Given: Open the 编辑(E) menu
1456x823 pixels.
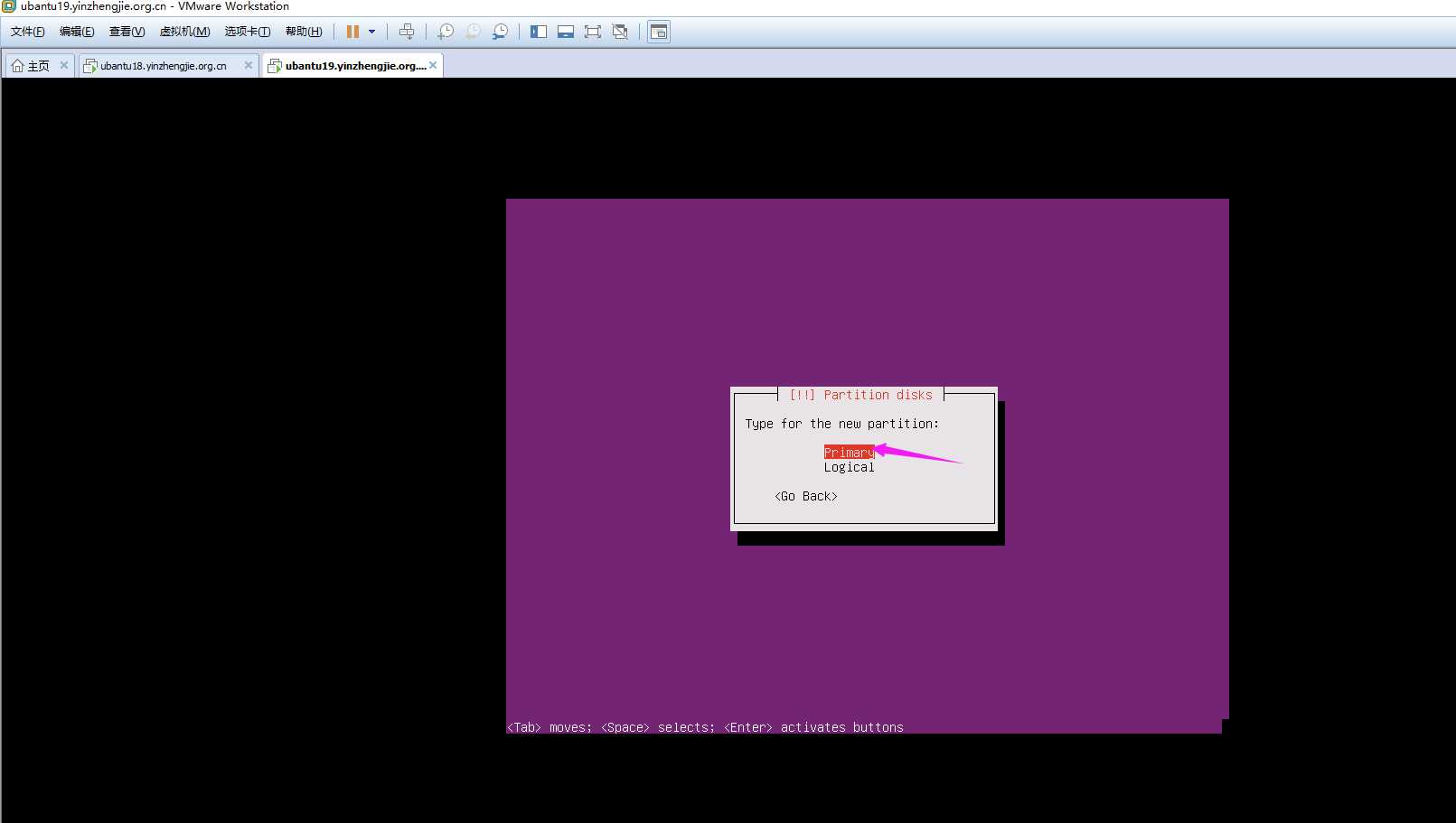Looking at the screenshot, I should (x=77, y=32).
